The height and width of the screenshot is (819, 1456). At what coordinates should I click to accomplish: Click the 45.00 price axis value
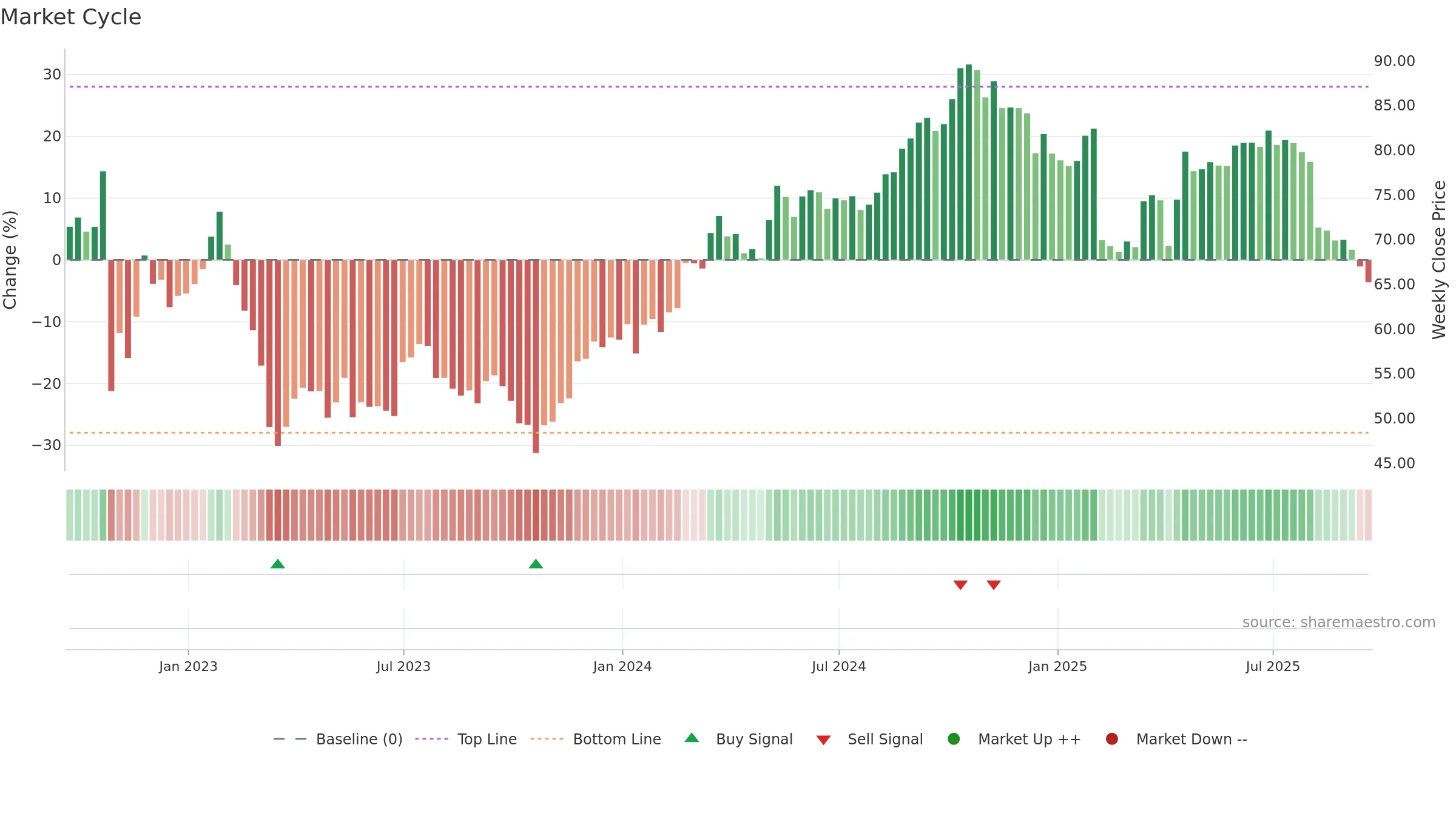coord(1394,463)
